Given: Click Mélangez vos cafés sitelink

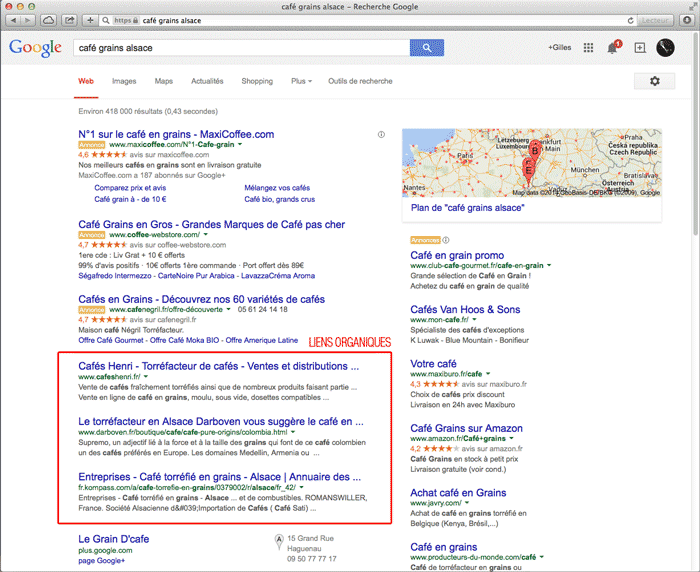Looking at the screenshot, I should click(277, 188).
